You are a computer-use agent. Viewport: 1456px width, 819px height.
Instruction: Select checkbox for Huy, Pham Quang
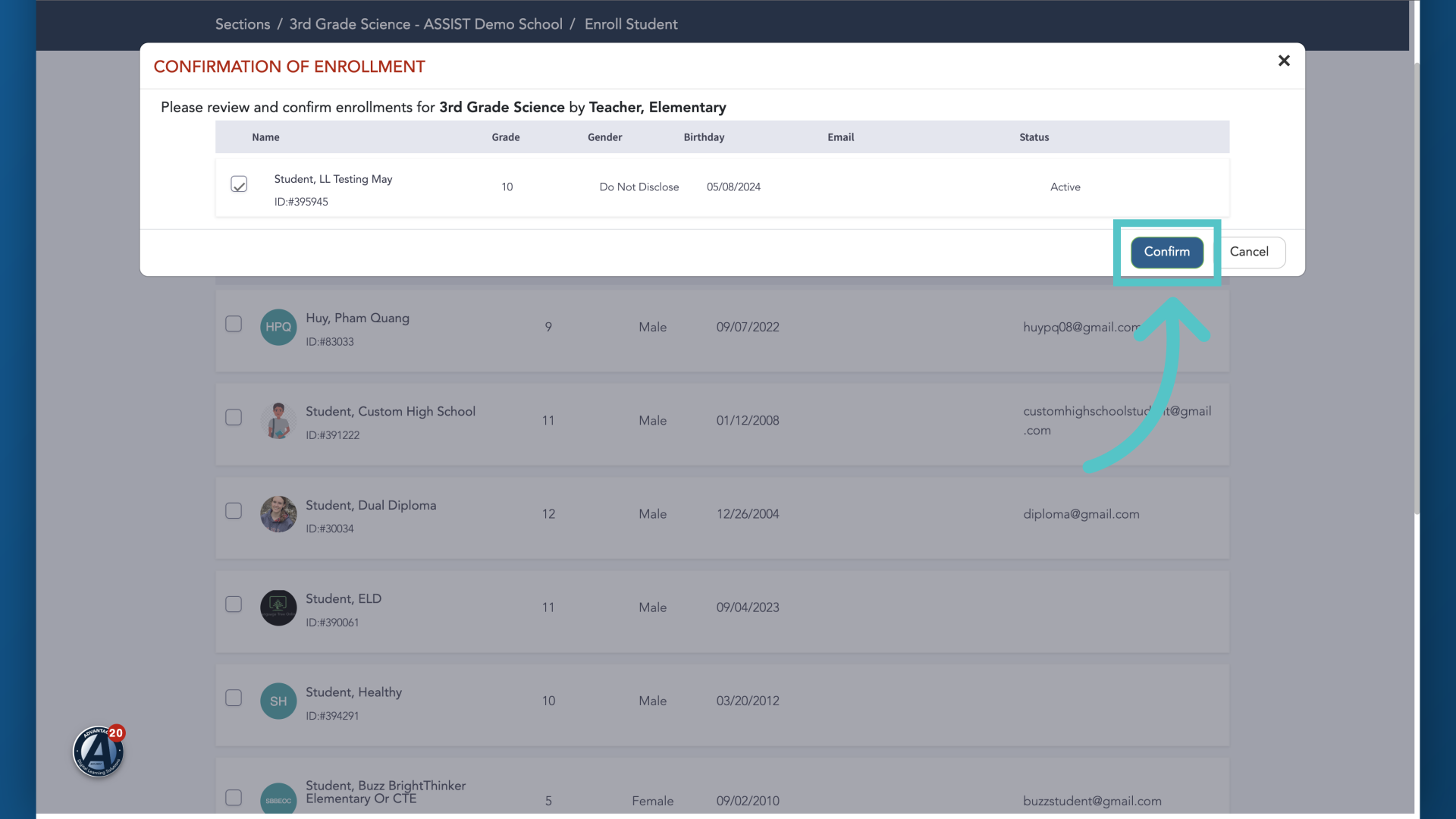tap(234, 324)
